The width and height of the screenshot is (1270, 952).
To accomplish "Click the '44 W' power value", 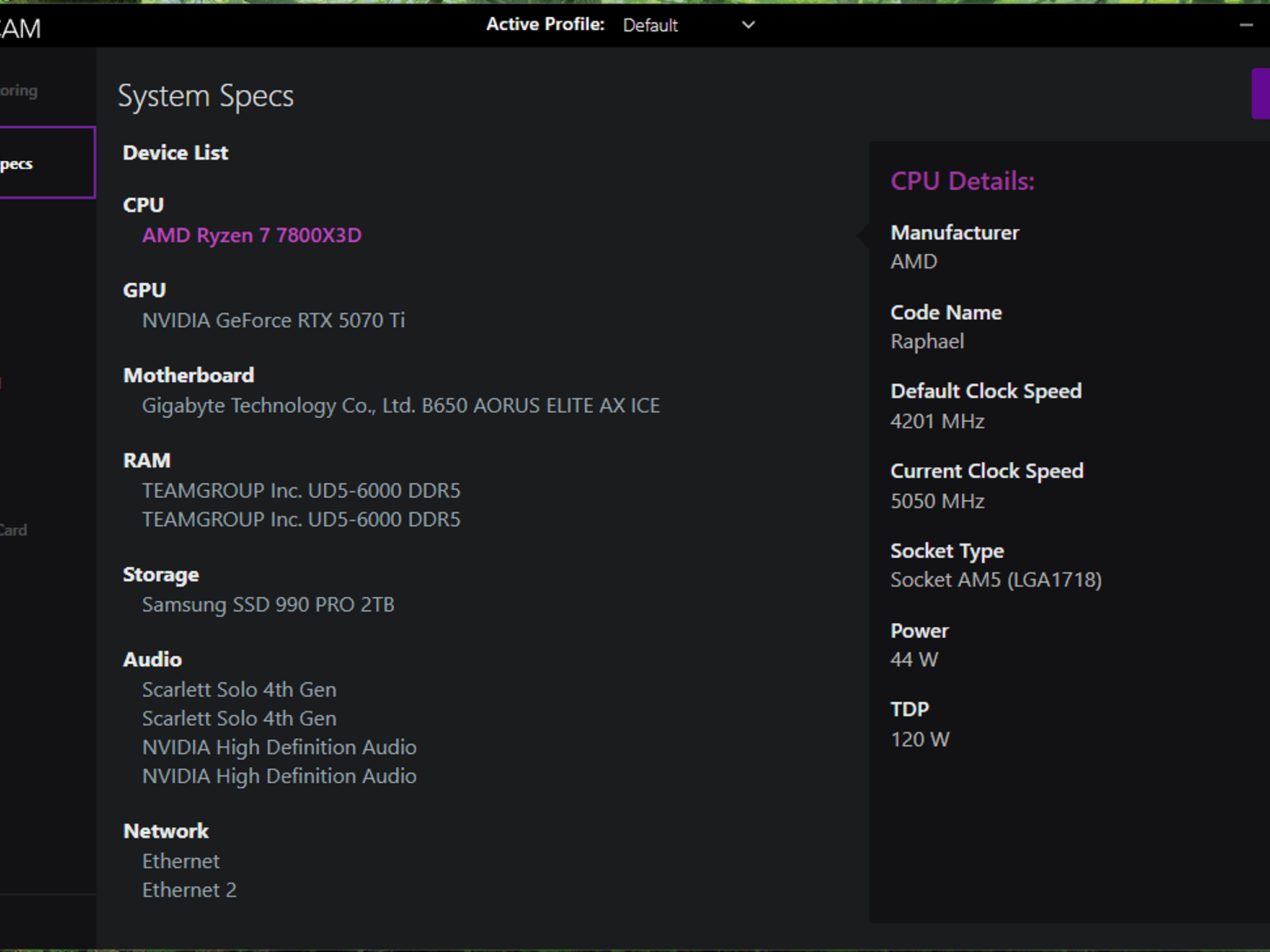I will click(x=914, y=659).
